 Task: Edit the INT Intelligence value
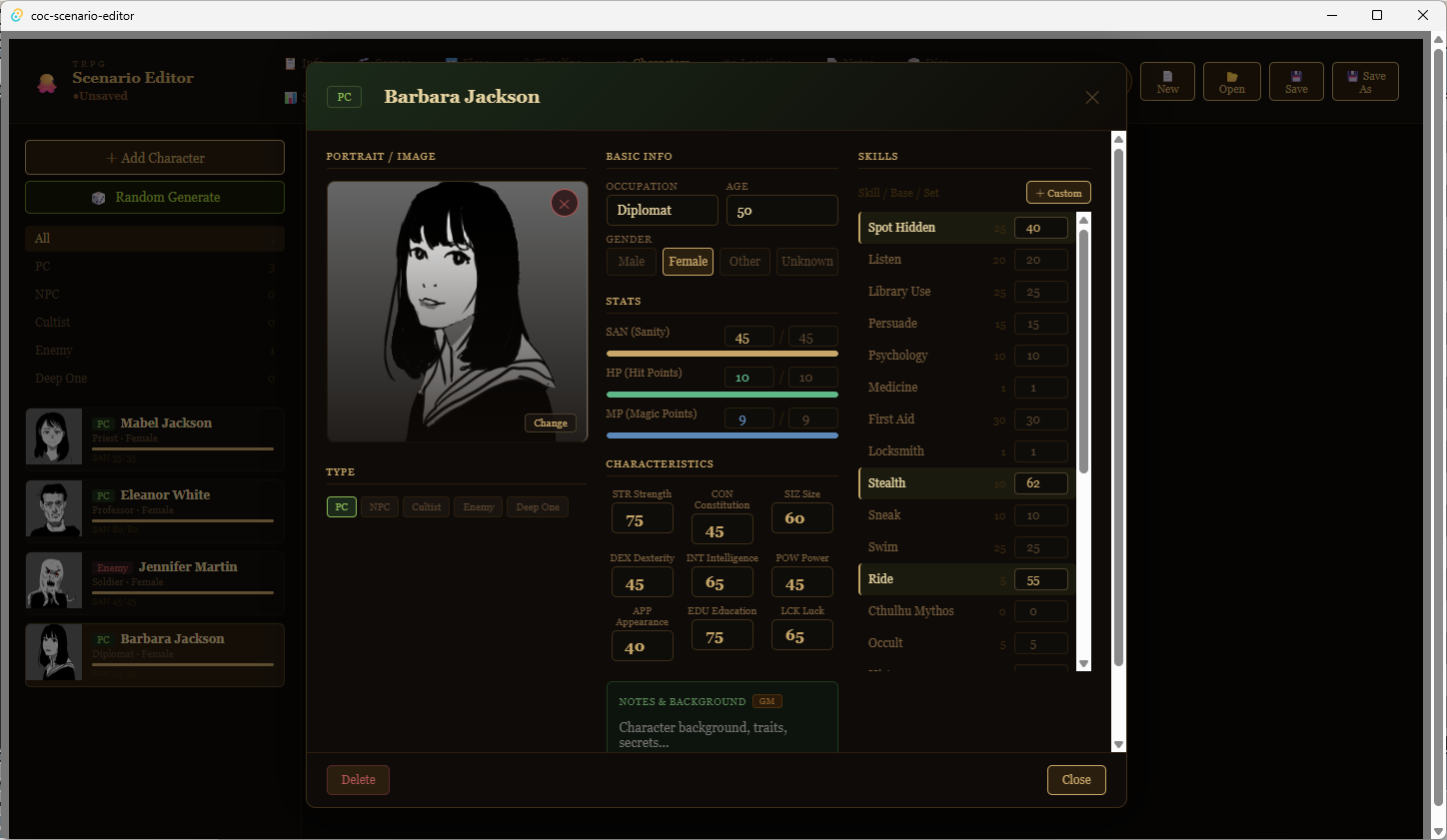(723, 582)
